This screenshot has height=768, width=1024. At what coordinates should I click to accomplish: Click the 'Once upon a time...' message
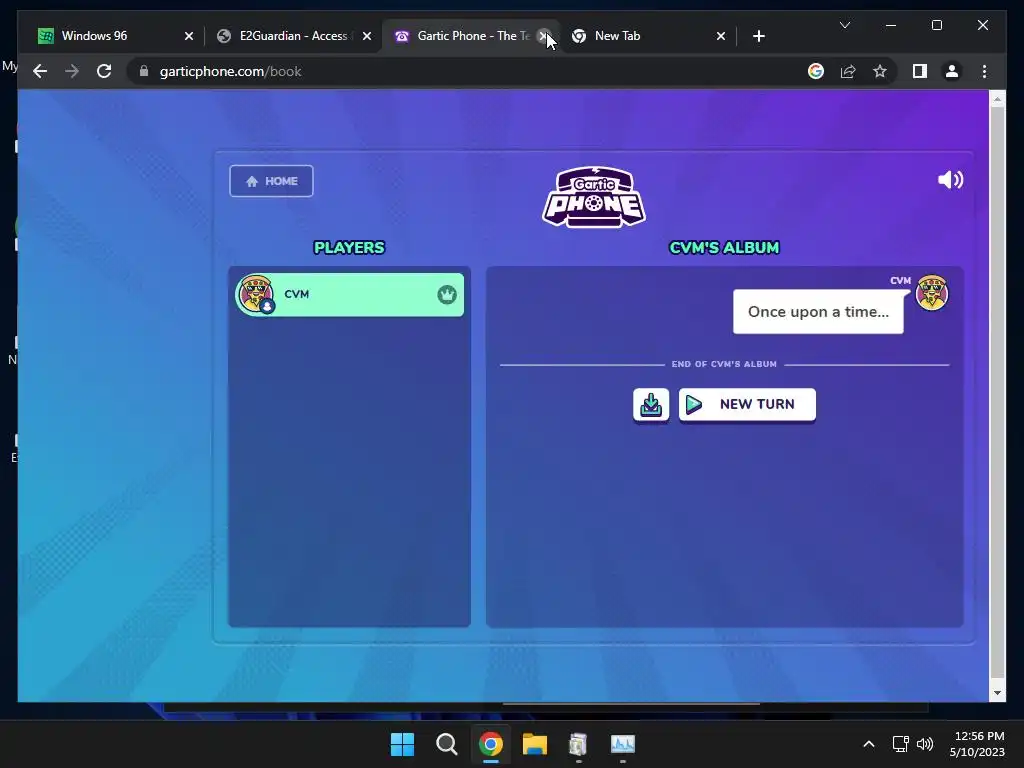click(818, 312)
